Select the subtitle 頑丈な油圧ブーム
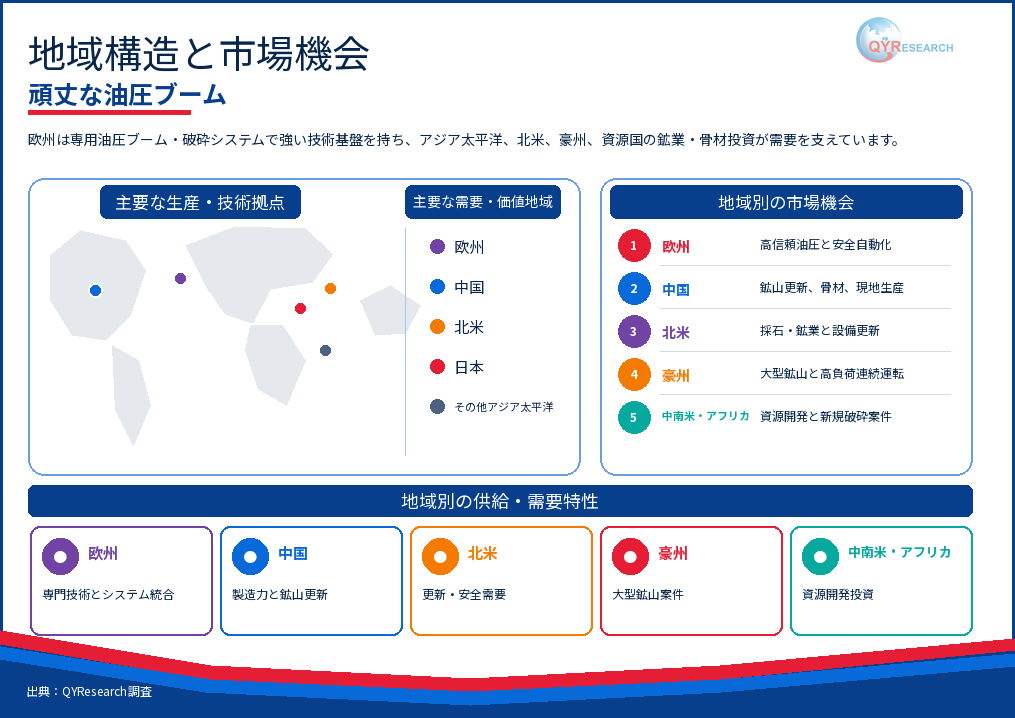1015x718 pixels. click(127, 95)
